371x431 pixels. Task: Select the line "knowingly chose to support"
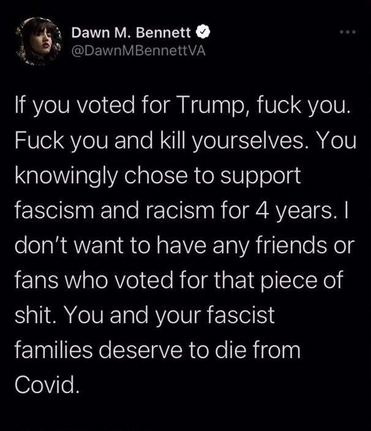coord(158,176)
